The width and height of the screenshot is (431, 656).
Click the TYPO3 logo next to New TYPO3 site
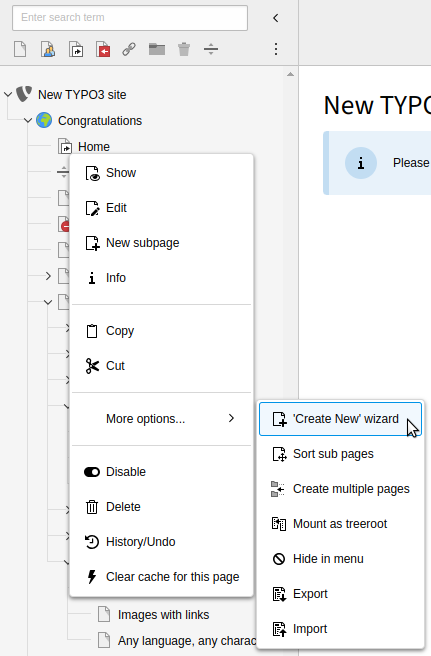coord(24,94)
